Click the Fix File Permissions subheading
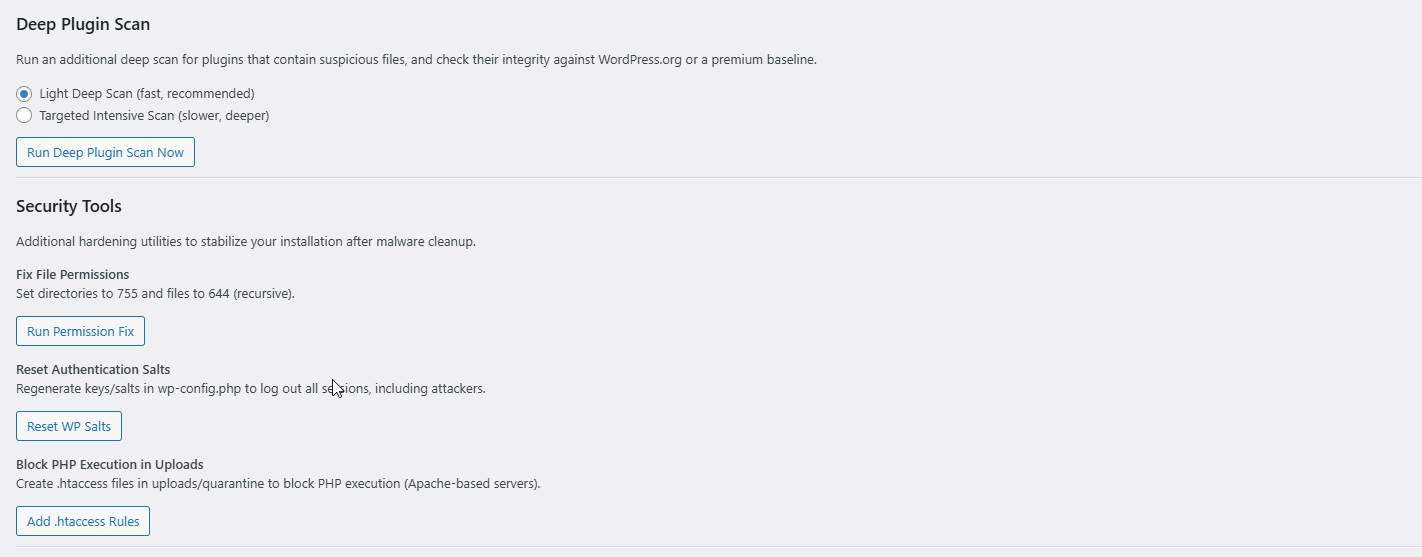 [x=73, y=274]
